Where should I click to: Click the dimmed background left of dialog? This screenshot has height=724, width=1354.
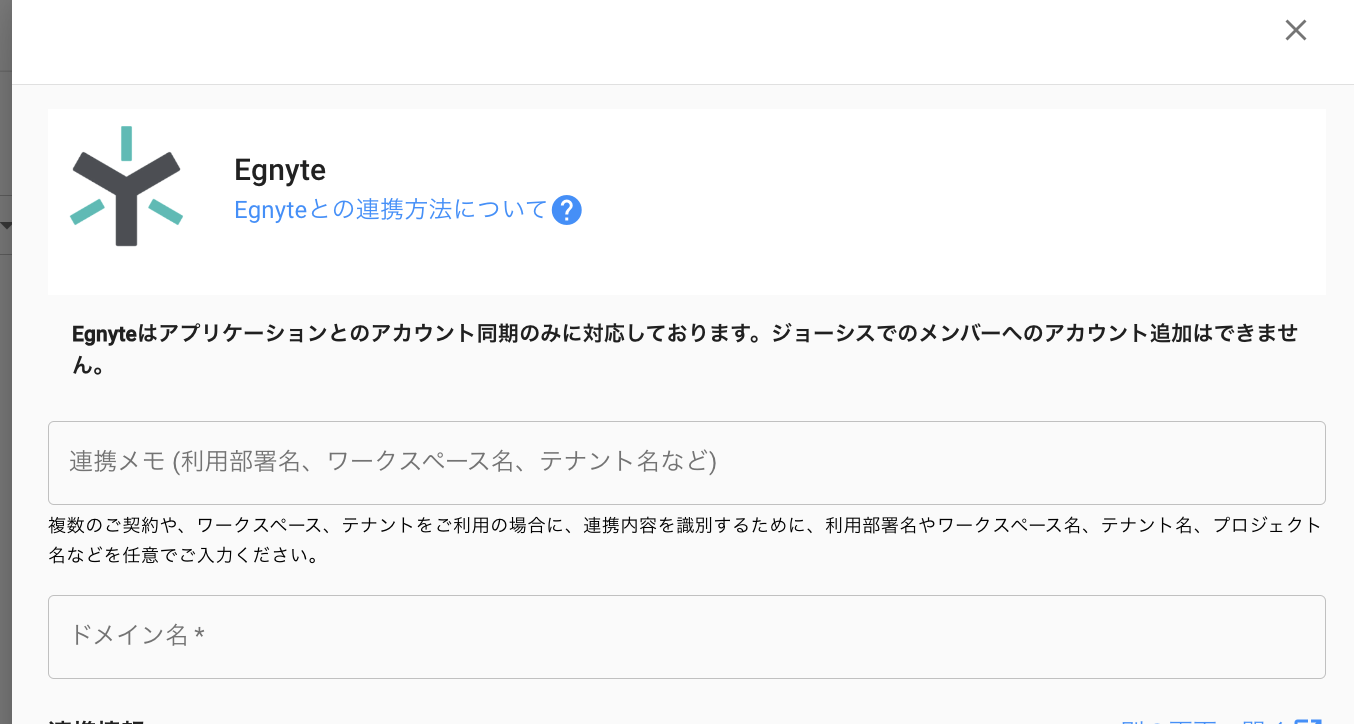pos(5,450)
